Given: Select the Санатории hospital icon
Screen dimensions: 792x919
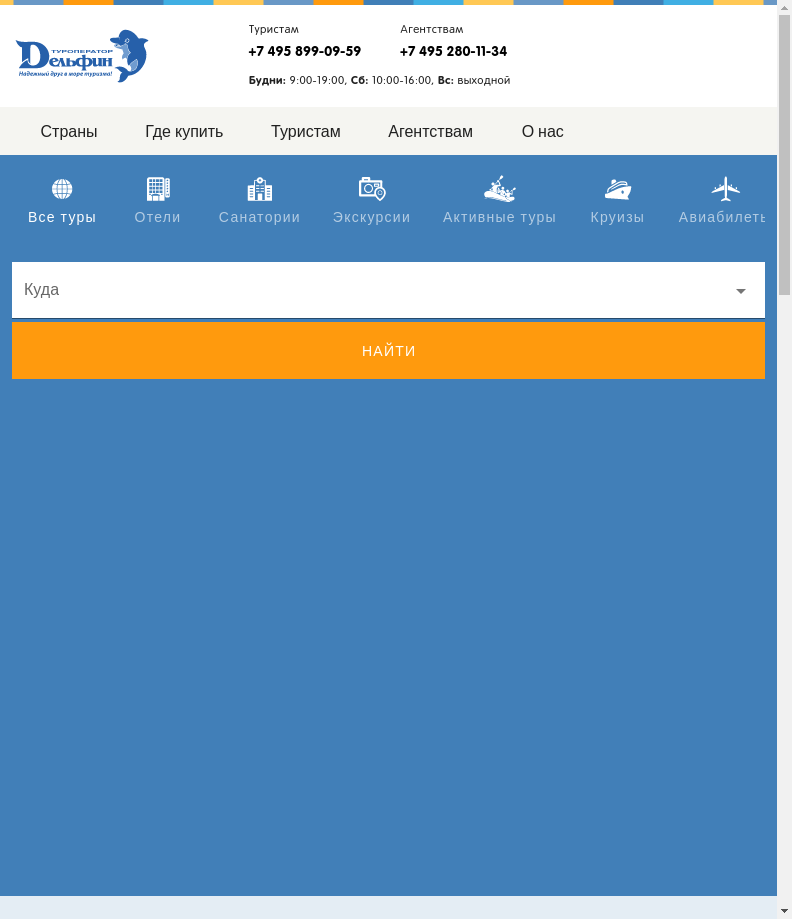Looking at the screenshot, I should pyautogui.click(x=260, y=189).
